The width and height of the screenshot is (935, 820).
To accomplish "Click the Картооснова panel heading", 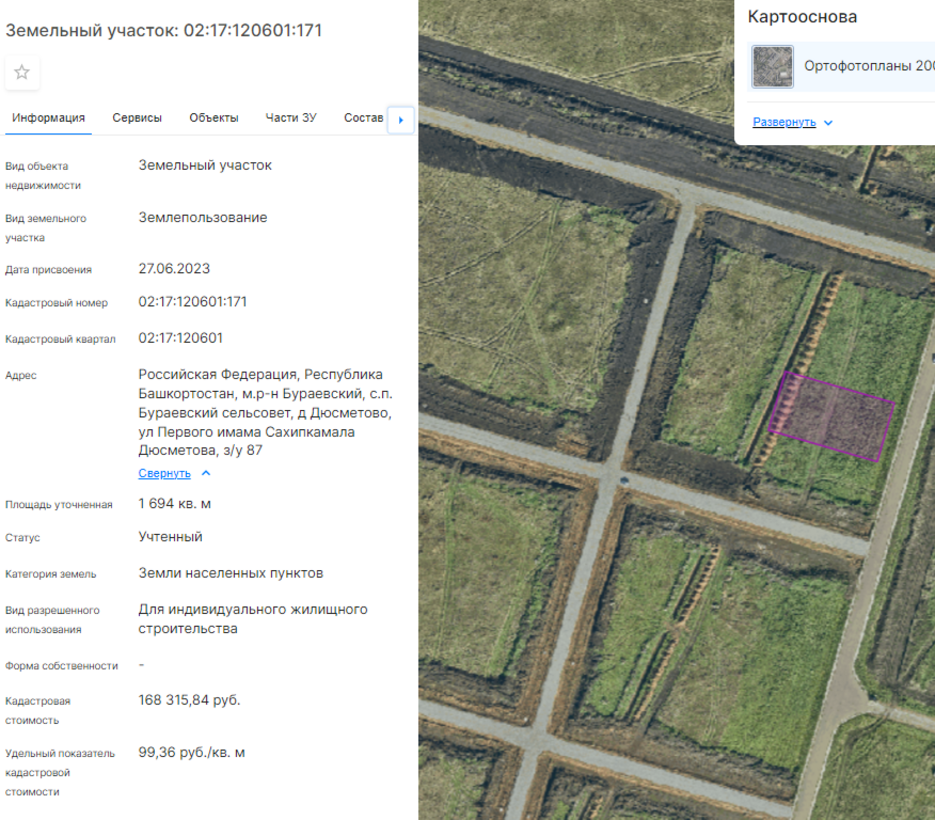I will pos(802,17).
